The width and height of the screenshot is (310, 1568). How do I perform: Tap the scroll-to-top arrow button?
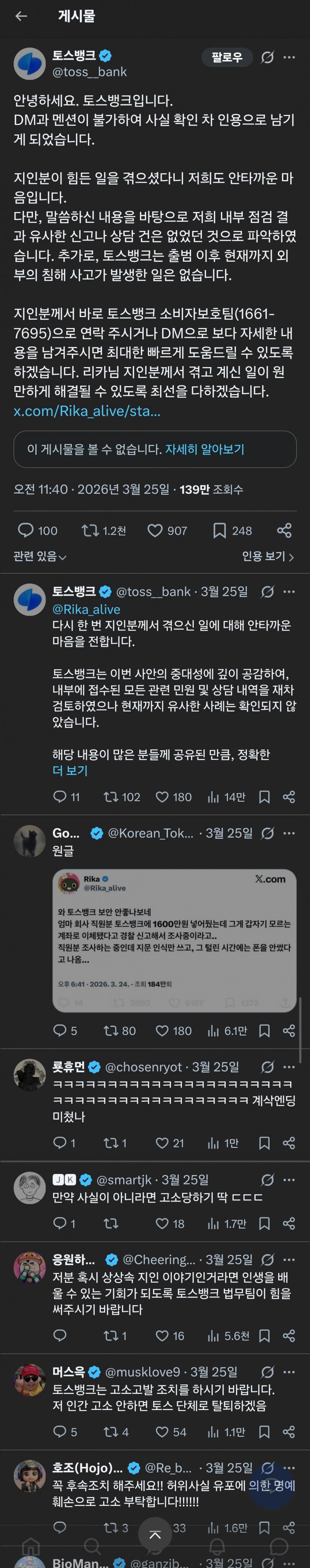(155, 1534)
